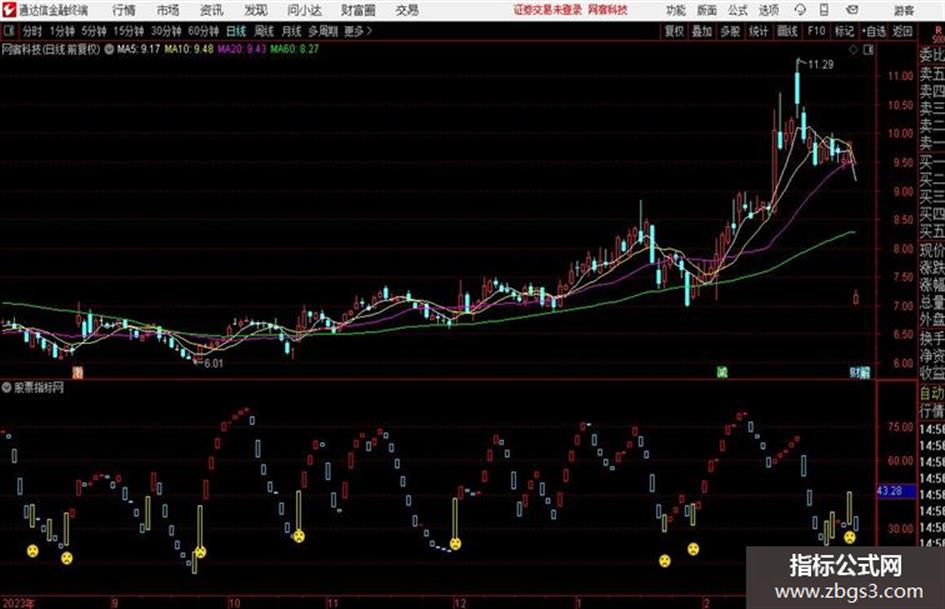Switch to 分时 intraday chart

[32, 31]
